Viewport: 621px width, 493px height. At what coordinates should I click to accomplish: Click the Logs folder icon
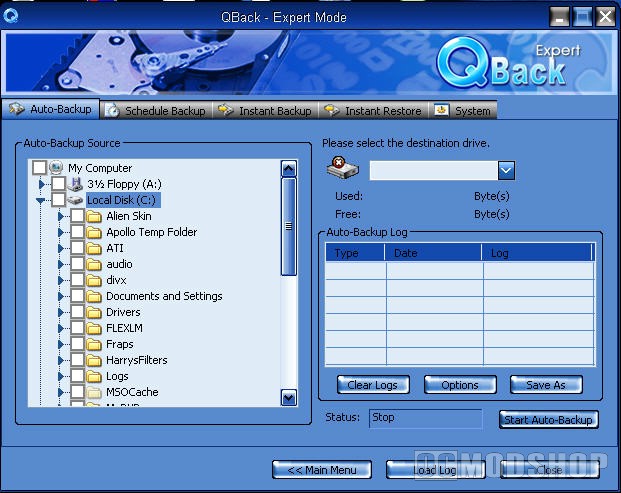tap(94, 376)
